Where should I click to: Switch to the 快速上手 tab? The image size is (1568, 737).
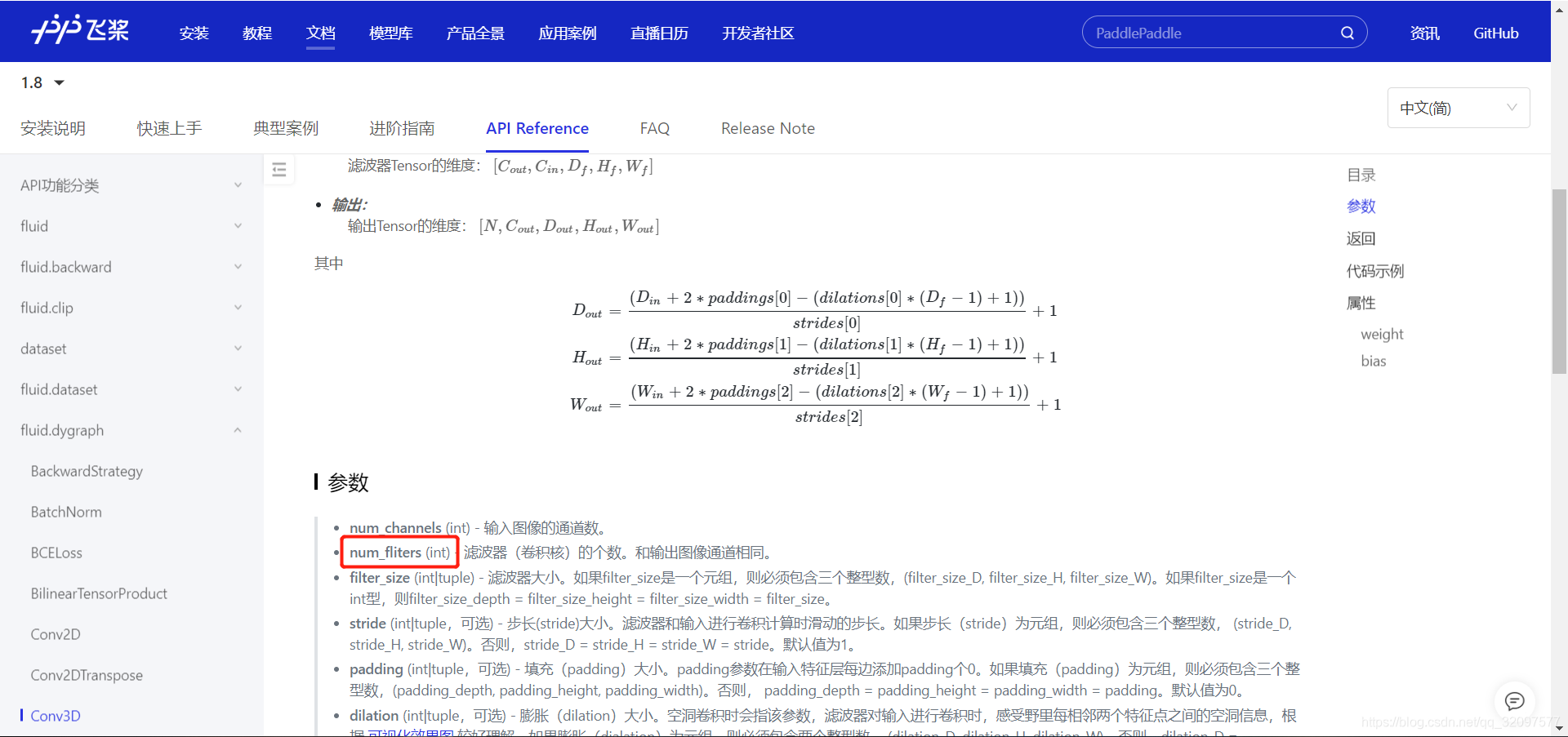coord(169,128)
